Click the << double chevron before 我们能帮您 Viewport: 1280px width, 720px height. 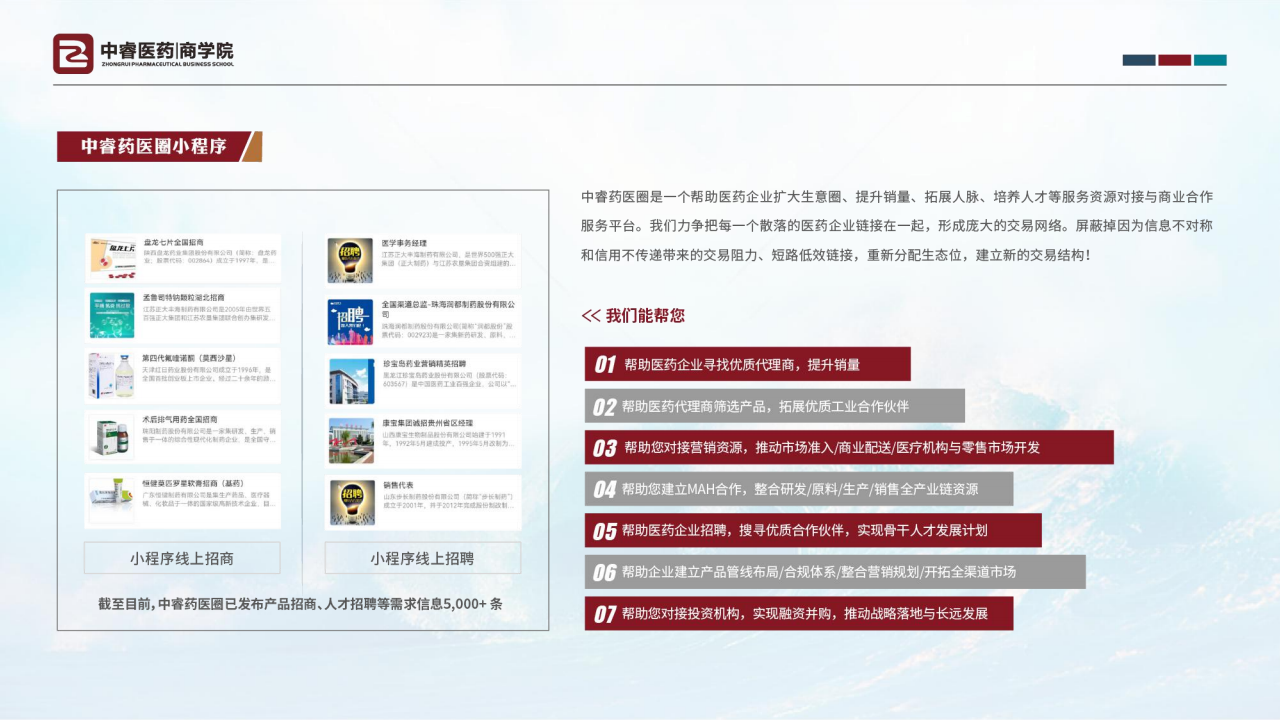tap(591, 315)
